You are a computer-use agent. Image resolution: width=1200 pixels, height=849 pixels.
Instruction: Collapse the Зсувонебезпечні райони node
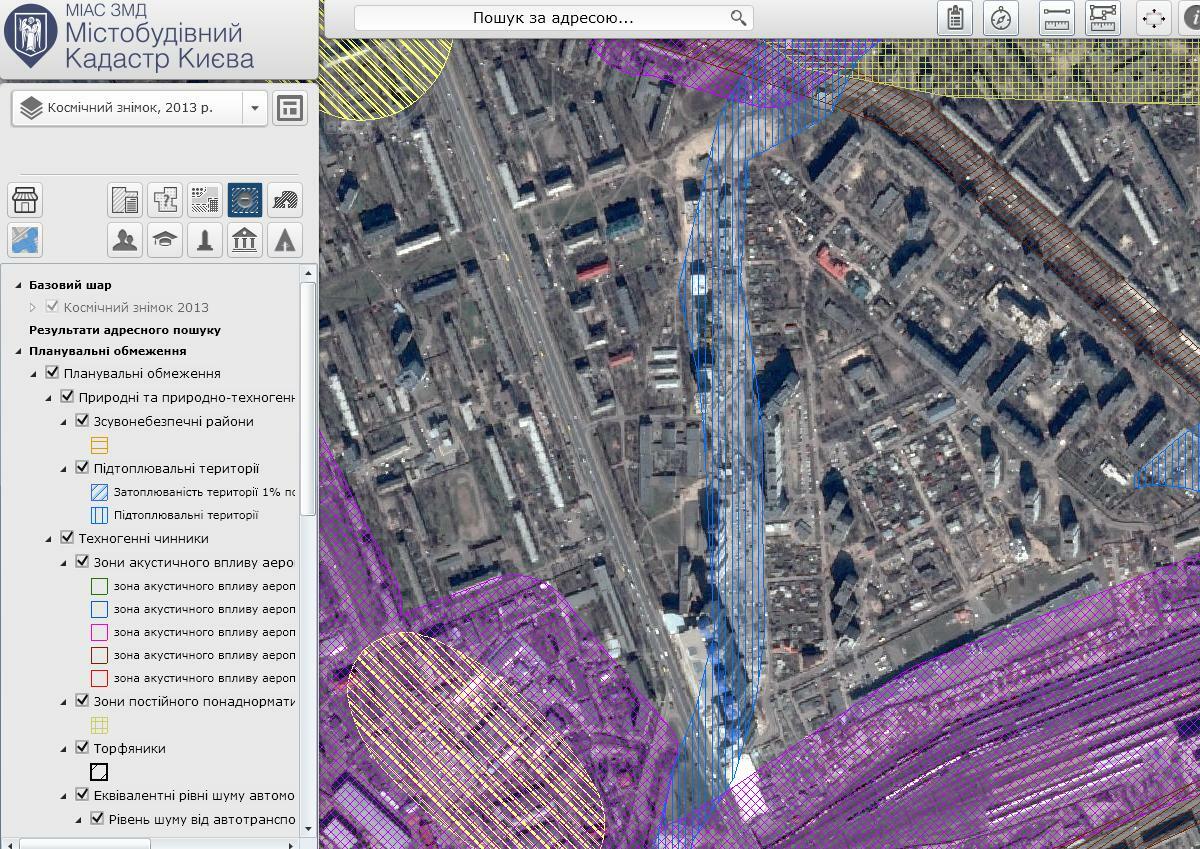pos(64,422)
